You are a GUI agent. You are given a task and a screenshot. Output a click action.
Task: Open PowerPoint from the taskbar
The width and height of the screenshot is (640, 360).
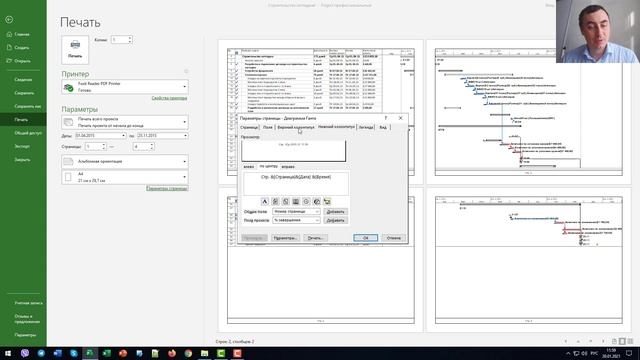coord(123,353)
